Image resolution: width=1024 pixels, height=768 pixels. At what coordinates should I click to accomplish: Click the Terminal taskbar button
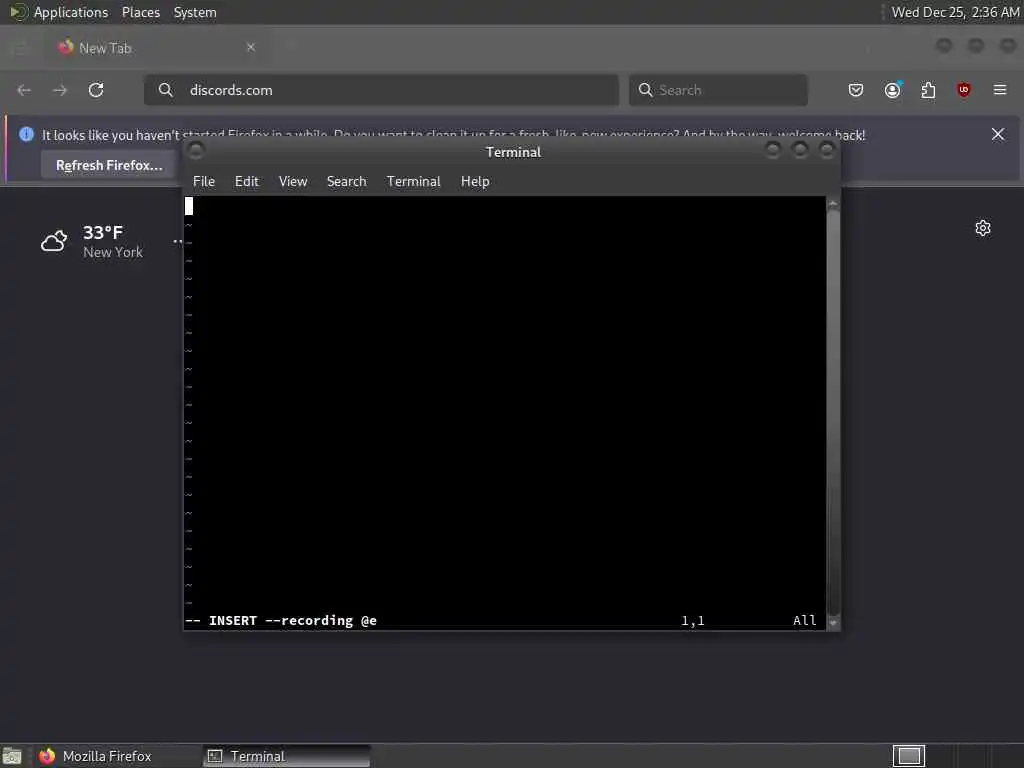[286, 756]
